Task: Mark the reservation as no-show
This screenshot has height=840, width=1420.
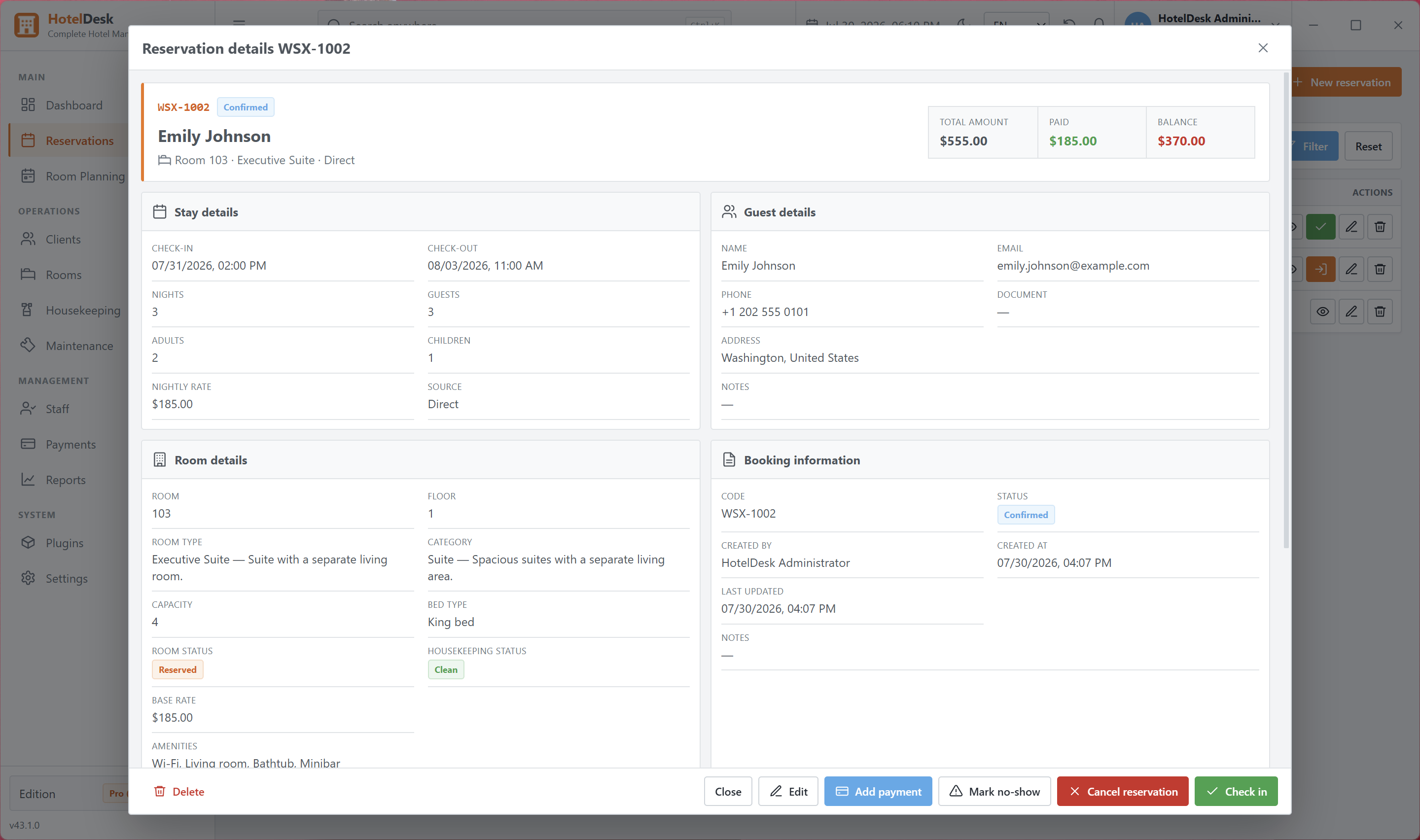Action: point(994,791)
